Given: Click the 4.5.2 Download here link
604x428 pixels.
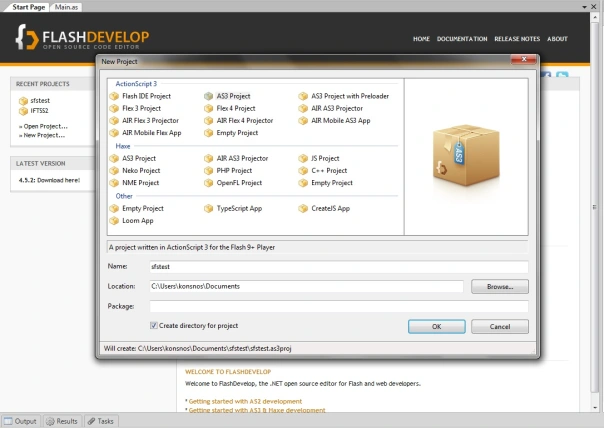Looking at the screenshot, I should (x=49, y=180).
